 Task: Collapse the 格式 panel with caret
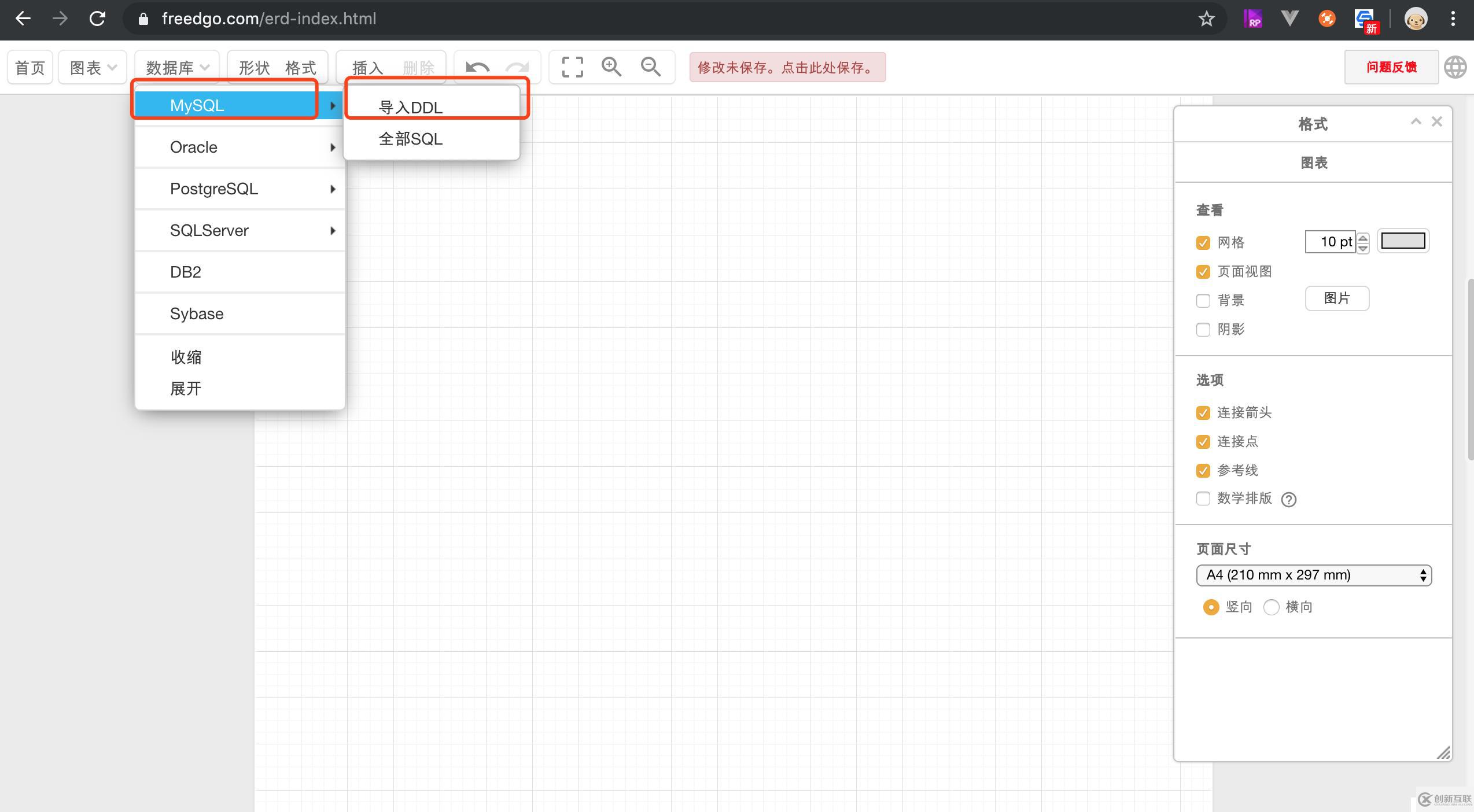1416,121
